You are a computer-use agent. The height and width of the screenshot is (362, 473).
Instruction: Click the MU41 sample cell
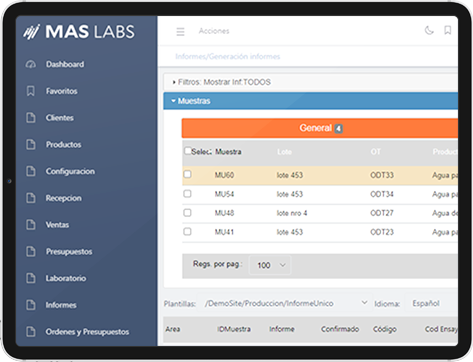[224, 232]
